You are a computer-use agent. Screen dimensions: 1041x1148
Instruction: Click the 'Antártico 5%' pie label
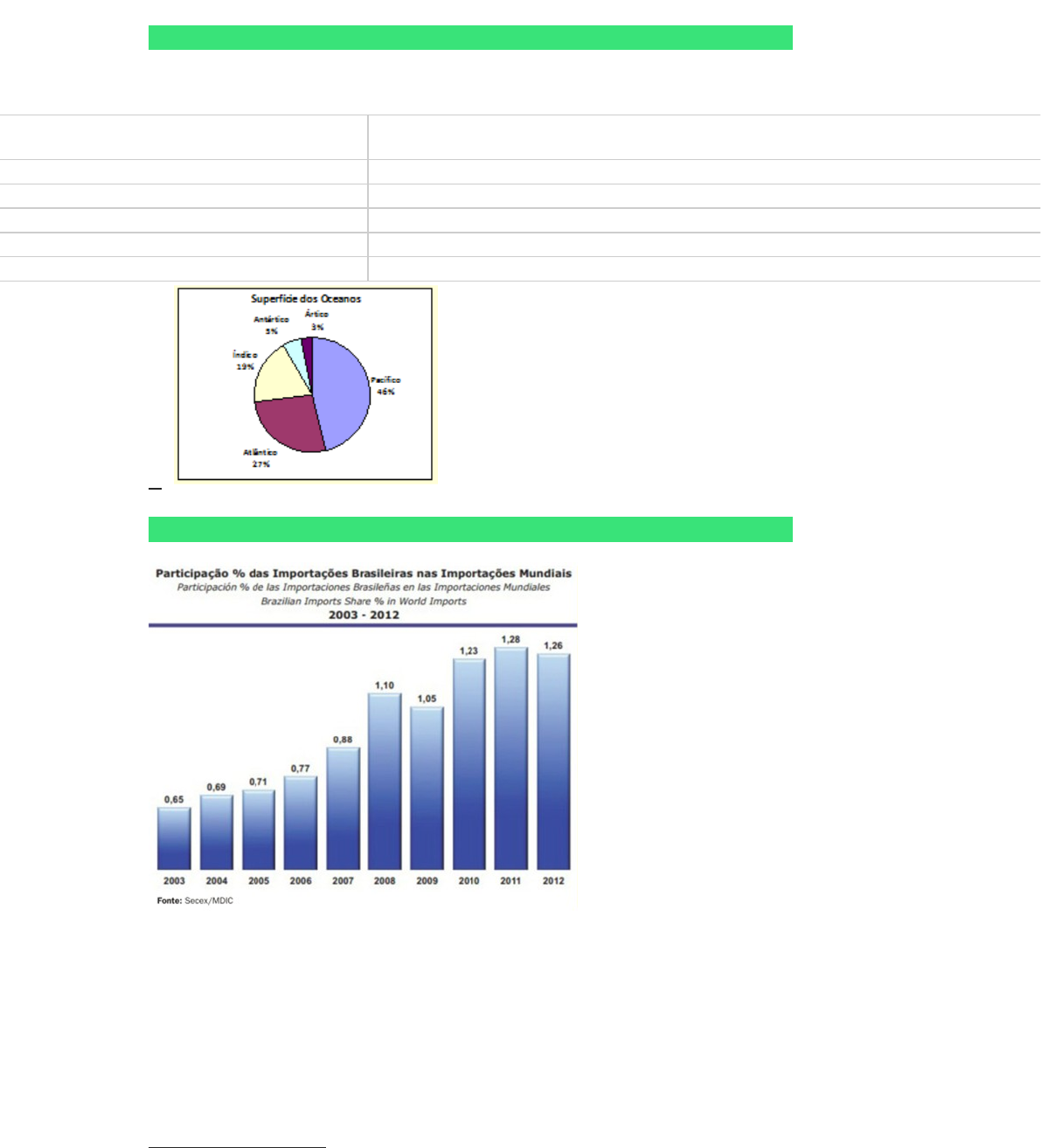tap(271, 325)
